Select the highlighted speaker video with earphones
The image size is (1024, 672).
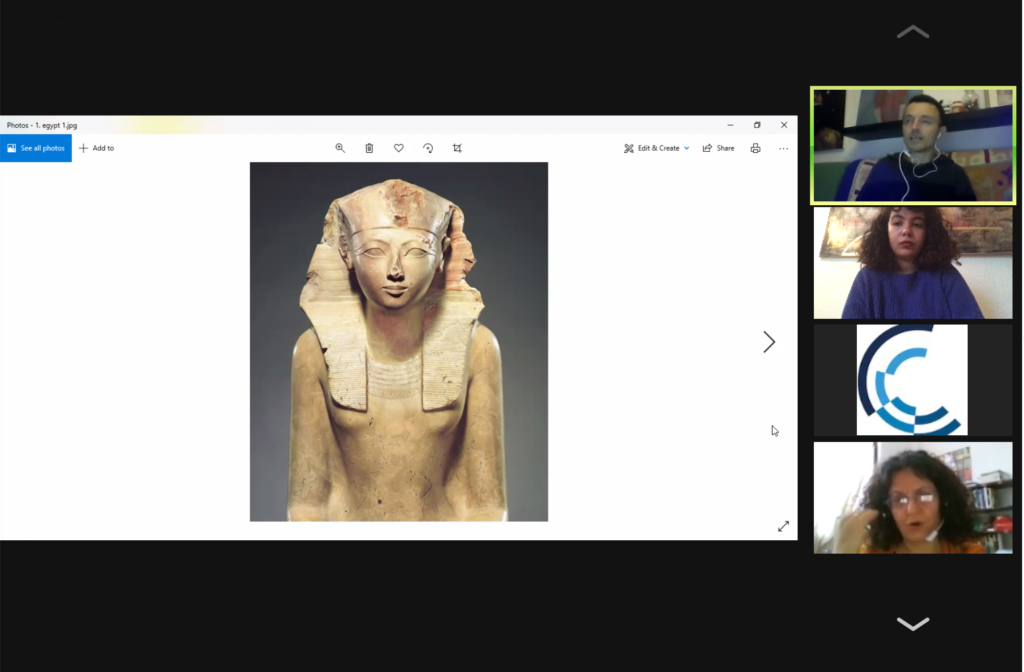(x=913, y=146)
